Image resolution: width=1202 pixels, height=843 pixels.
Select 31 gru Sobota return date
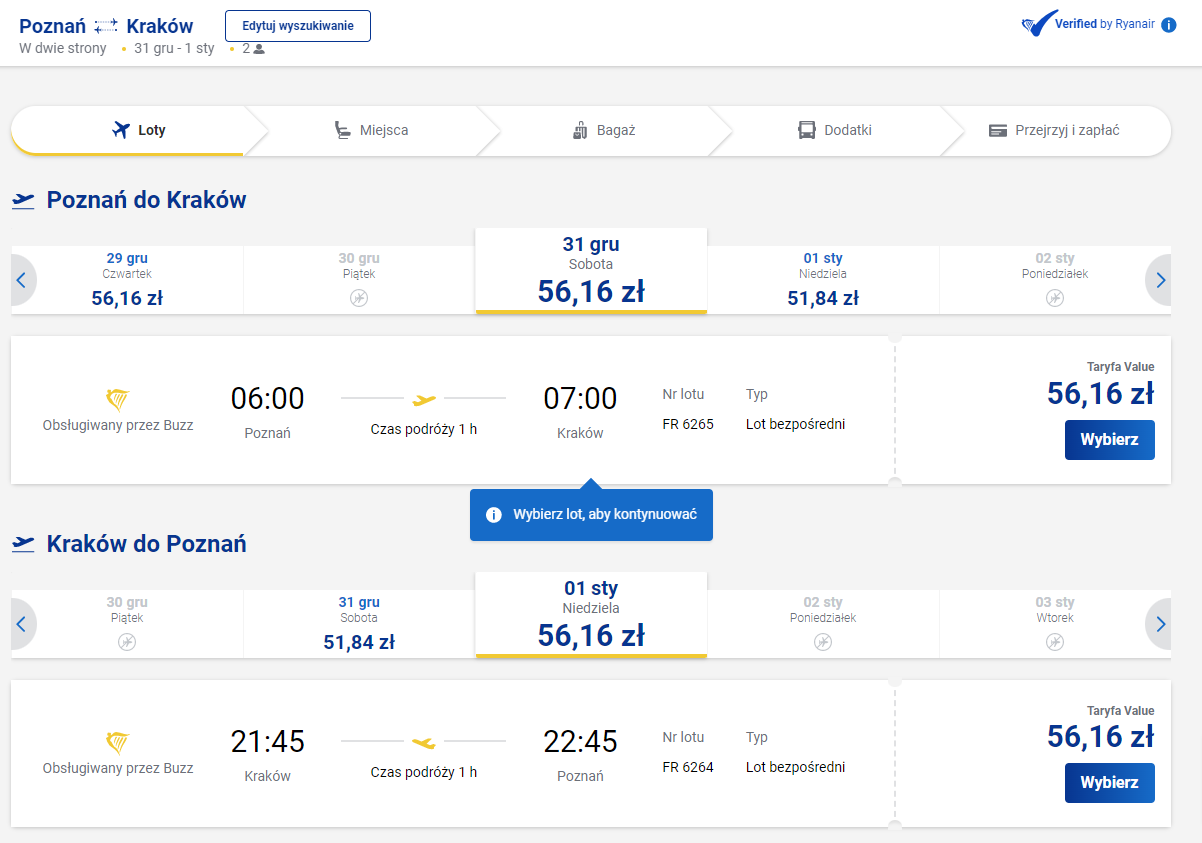tap(359, 624)
